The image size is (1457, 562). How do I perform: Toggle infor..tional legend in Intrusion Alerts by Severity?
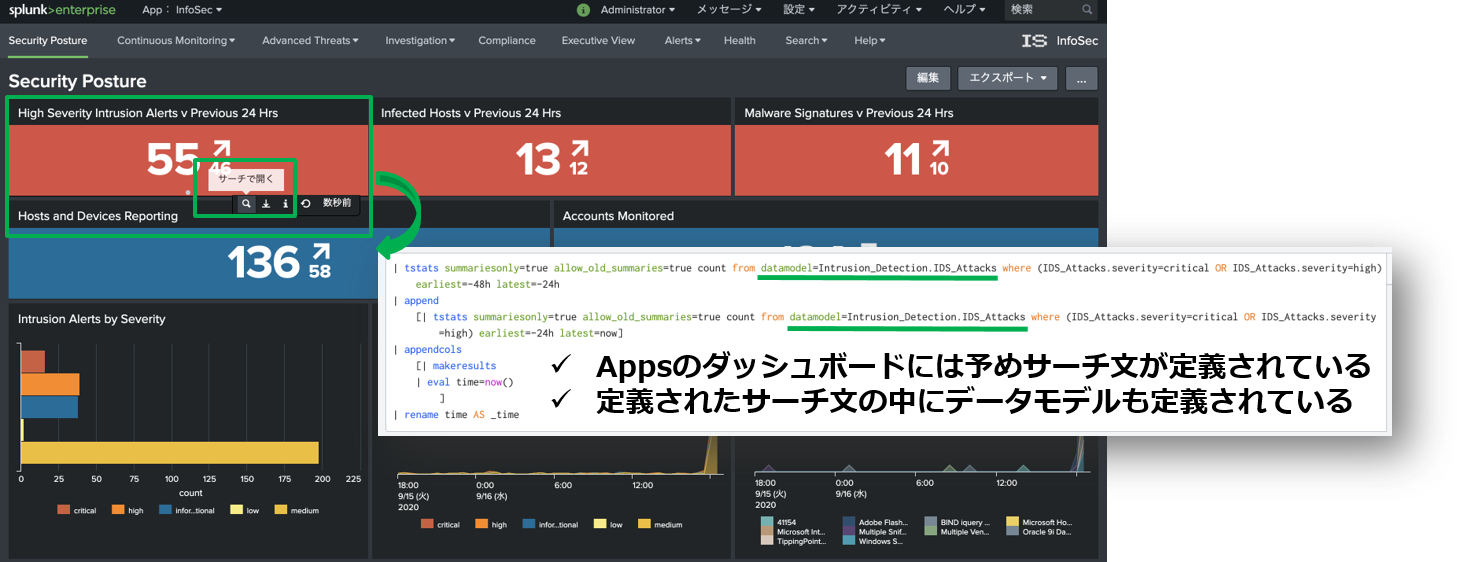pos(187,510)
